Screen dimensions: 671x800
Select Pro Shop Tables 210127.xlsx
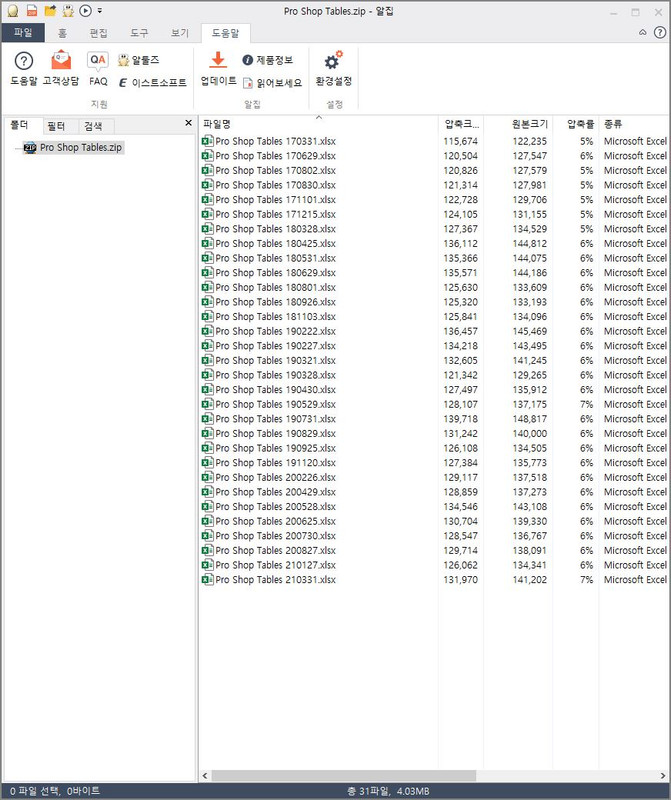click(x=275, y=565)
